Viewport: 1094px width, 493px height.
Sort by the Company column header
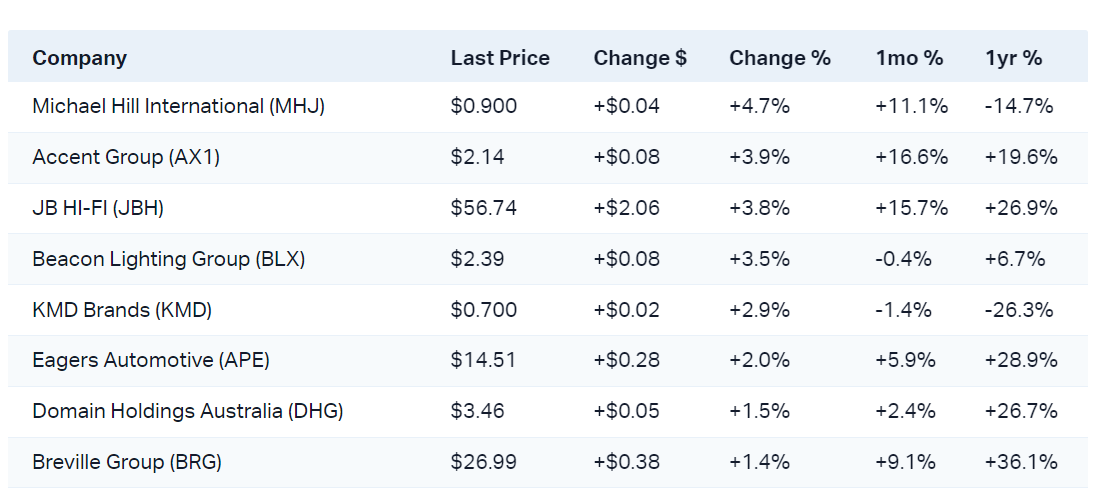(79, 58)
